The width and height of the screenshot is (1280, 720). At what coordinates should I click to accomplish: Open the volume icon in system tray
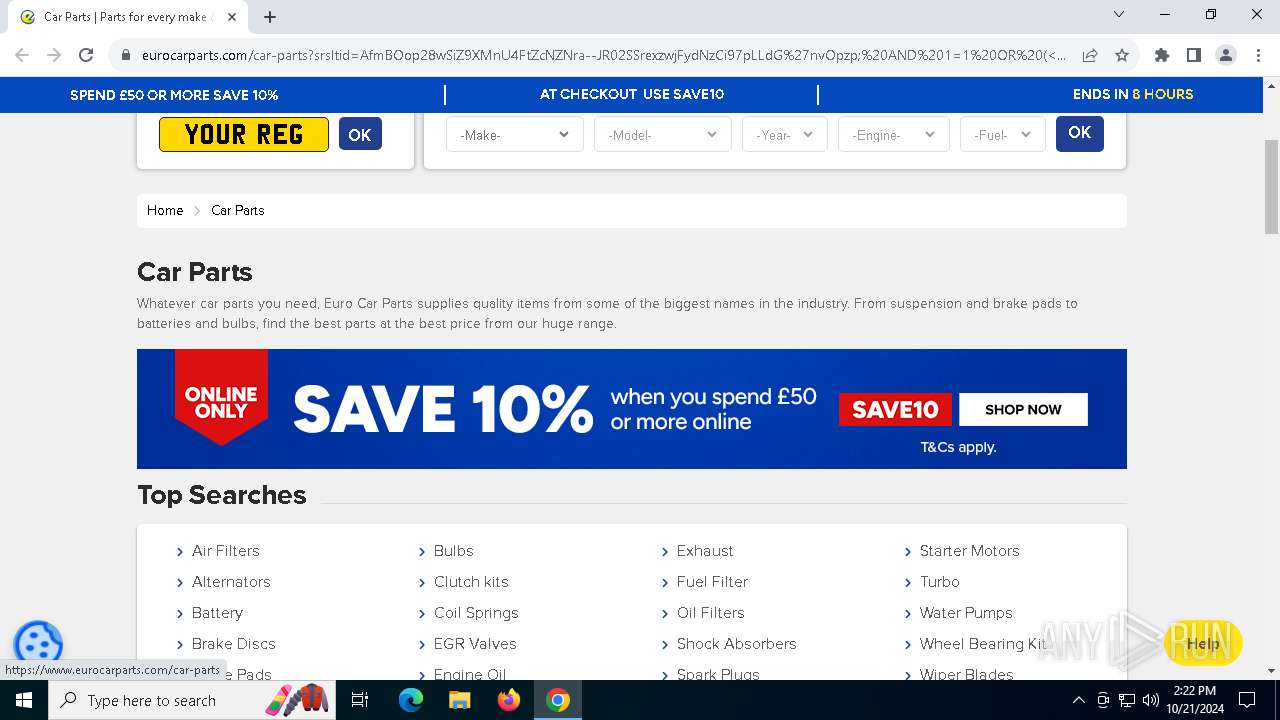(1150, 700)
